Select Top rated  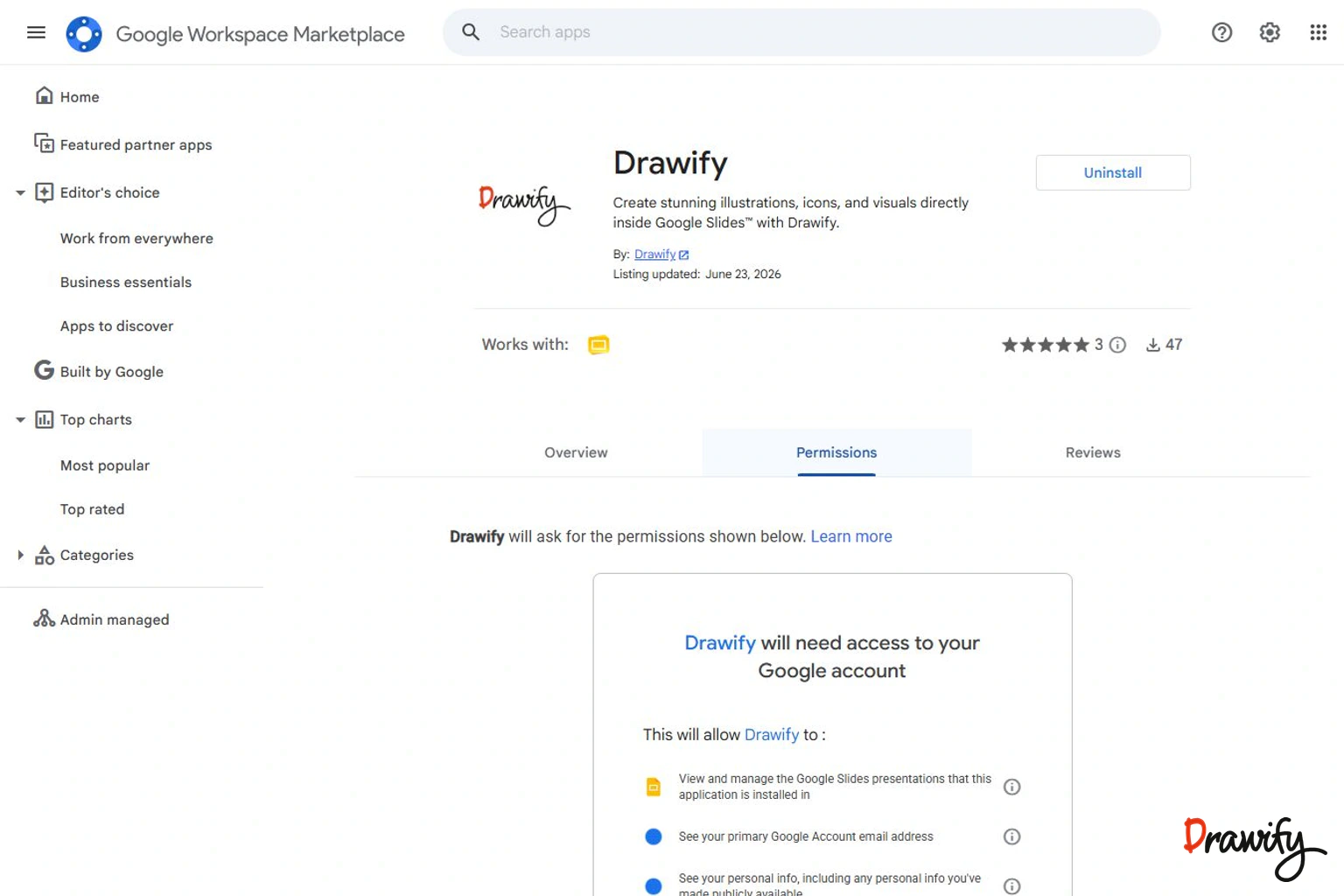point(92,509)
